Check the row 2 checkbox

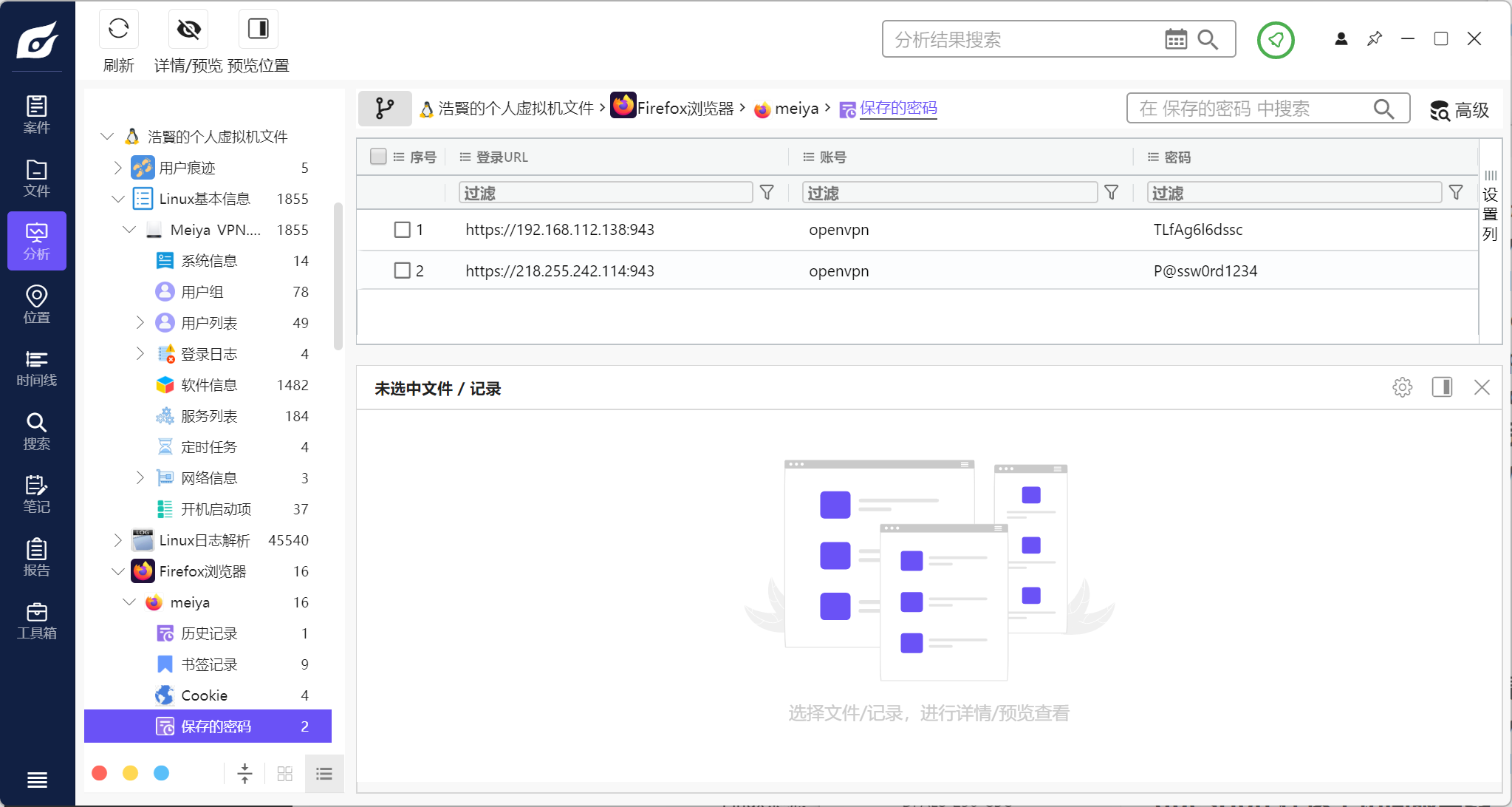click(402, 270)
